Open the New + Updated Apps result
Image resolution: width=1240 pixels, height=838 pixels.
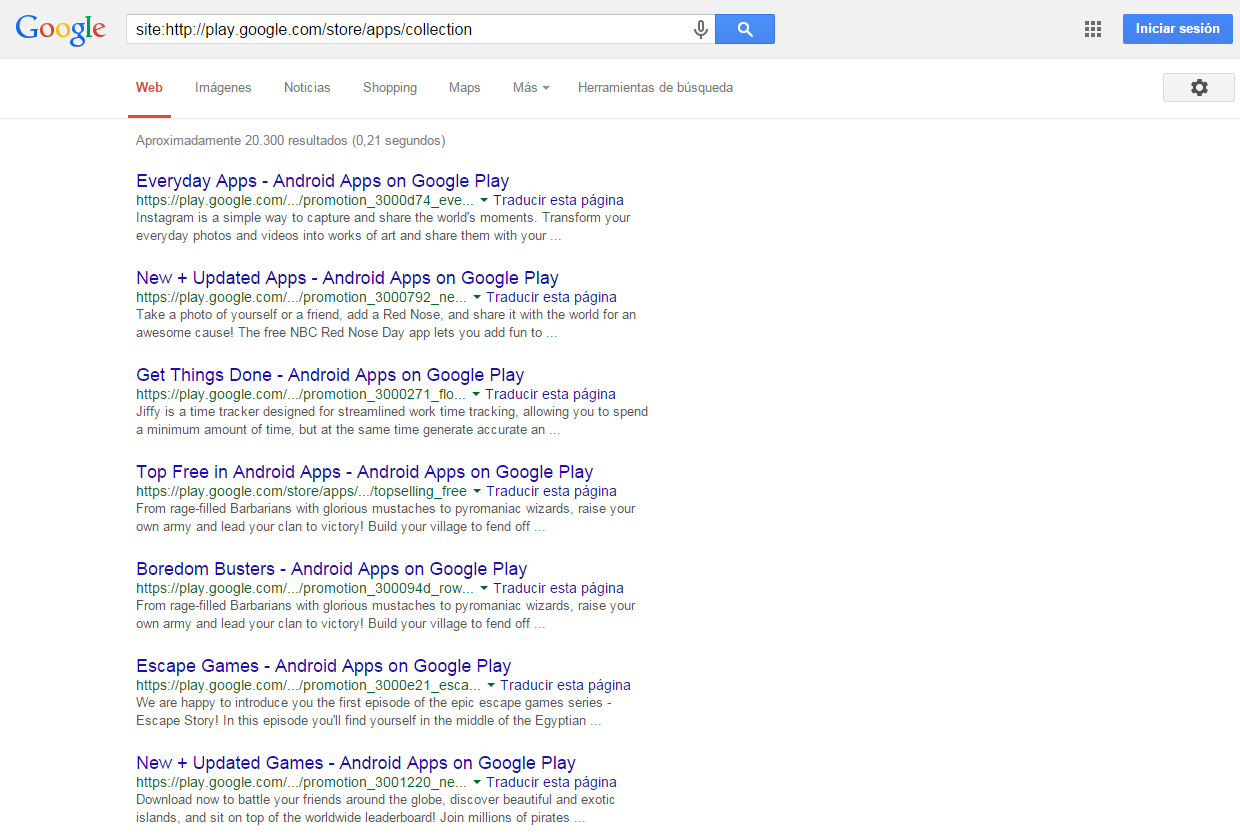(347, 278)
